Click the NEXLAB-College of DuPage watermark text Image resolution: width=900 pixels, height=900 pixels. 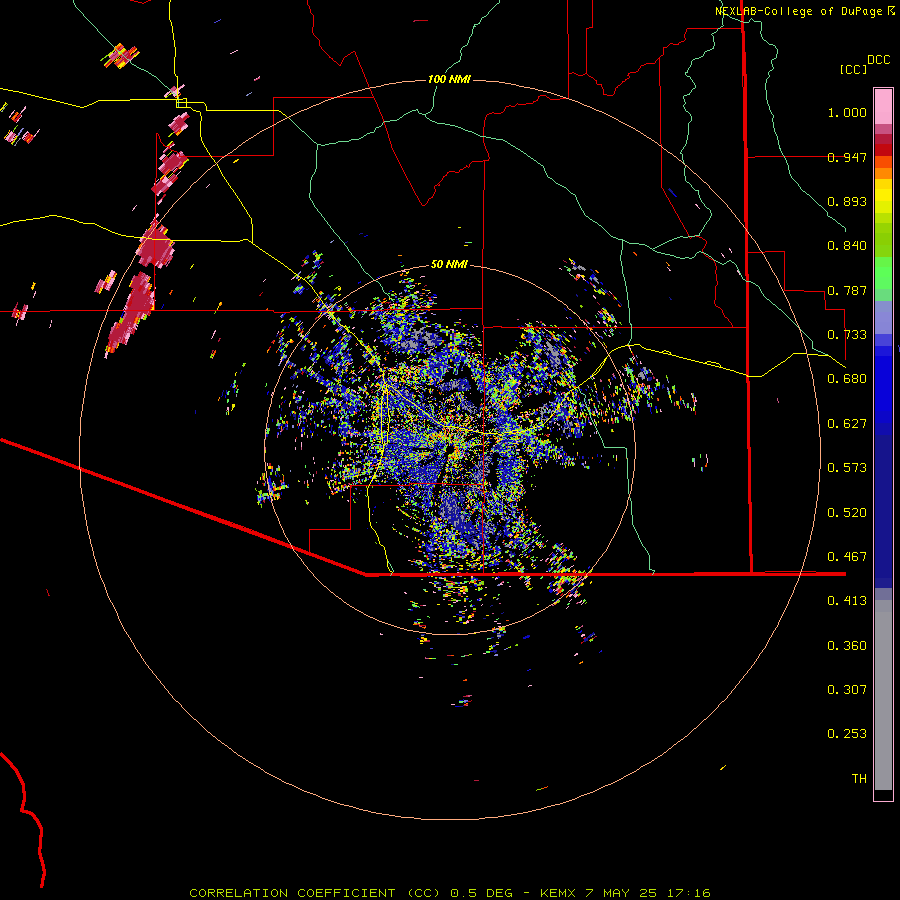pyautogui.click(x=804, y=11)
